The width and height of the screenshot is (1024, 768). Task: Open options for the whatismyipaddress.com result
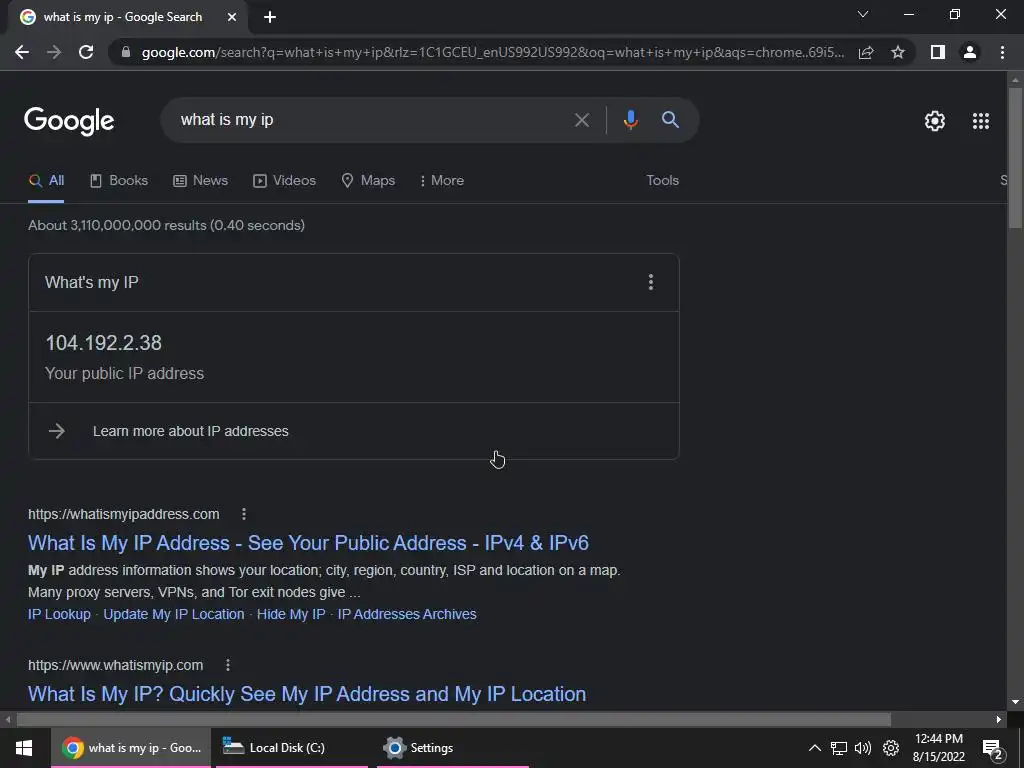244,515
